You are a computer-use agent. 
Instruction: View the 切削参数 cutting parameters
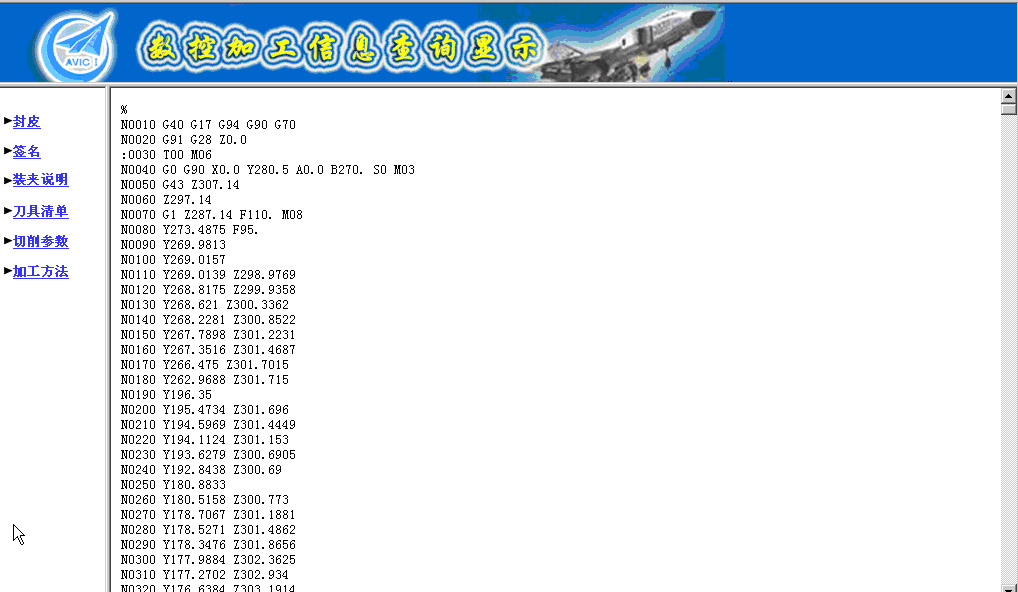coord(41,242)
